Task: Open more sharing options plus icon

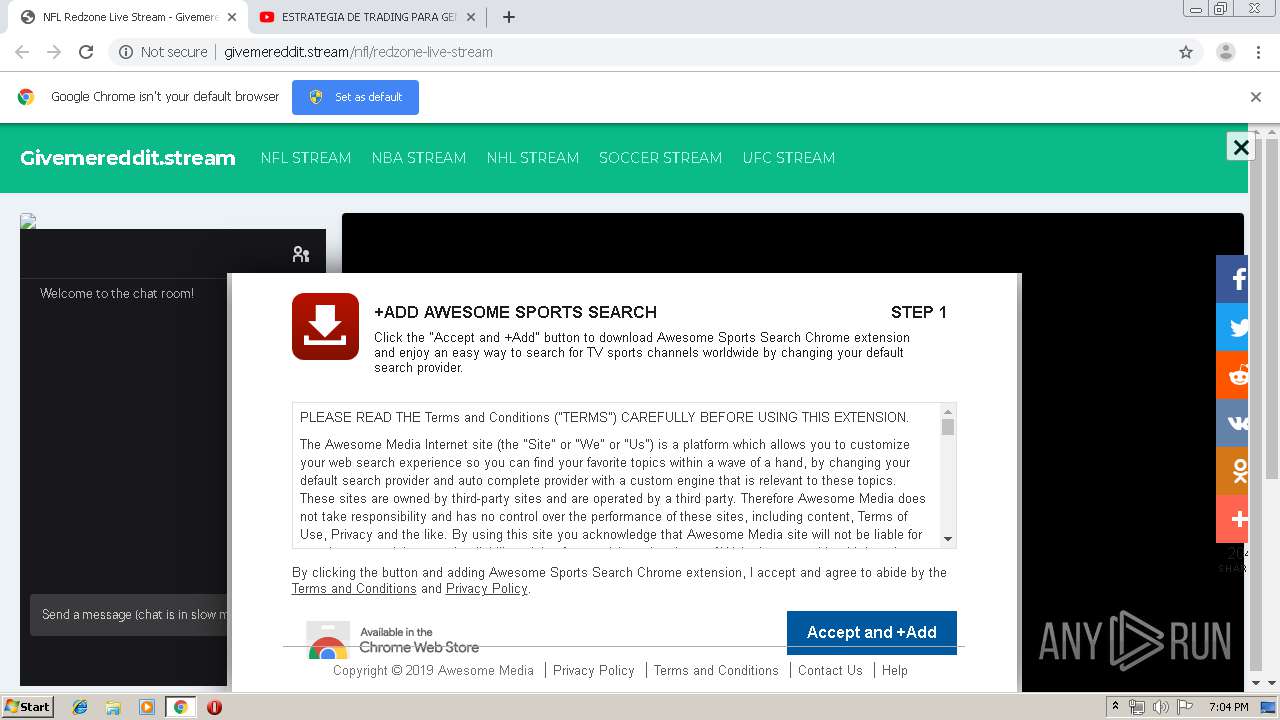Action: click(1232, 519)
